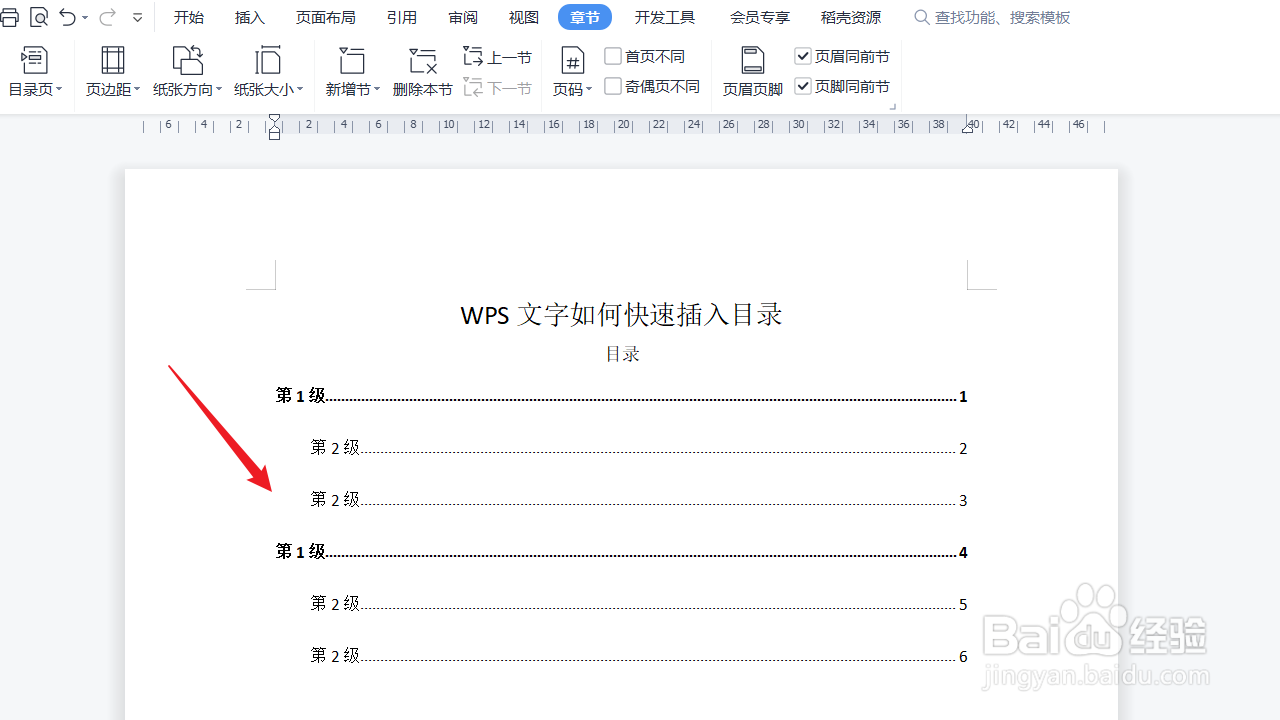This screenshot has width=1280, height=720.
Task: Click the 页码 page number icon
Action: coord(572,60)
